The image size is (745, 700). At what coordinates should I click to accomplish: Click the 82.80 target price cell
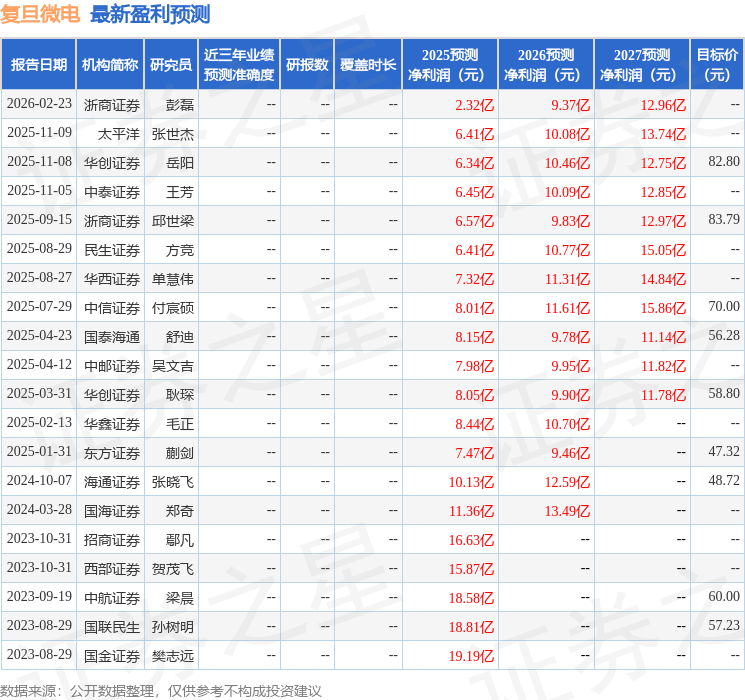[x=724, y=162]
